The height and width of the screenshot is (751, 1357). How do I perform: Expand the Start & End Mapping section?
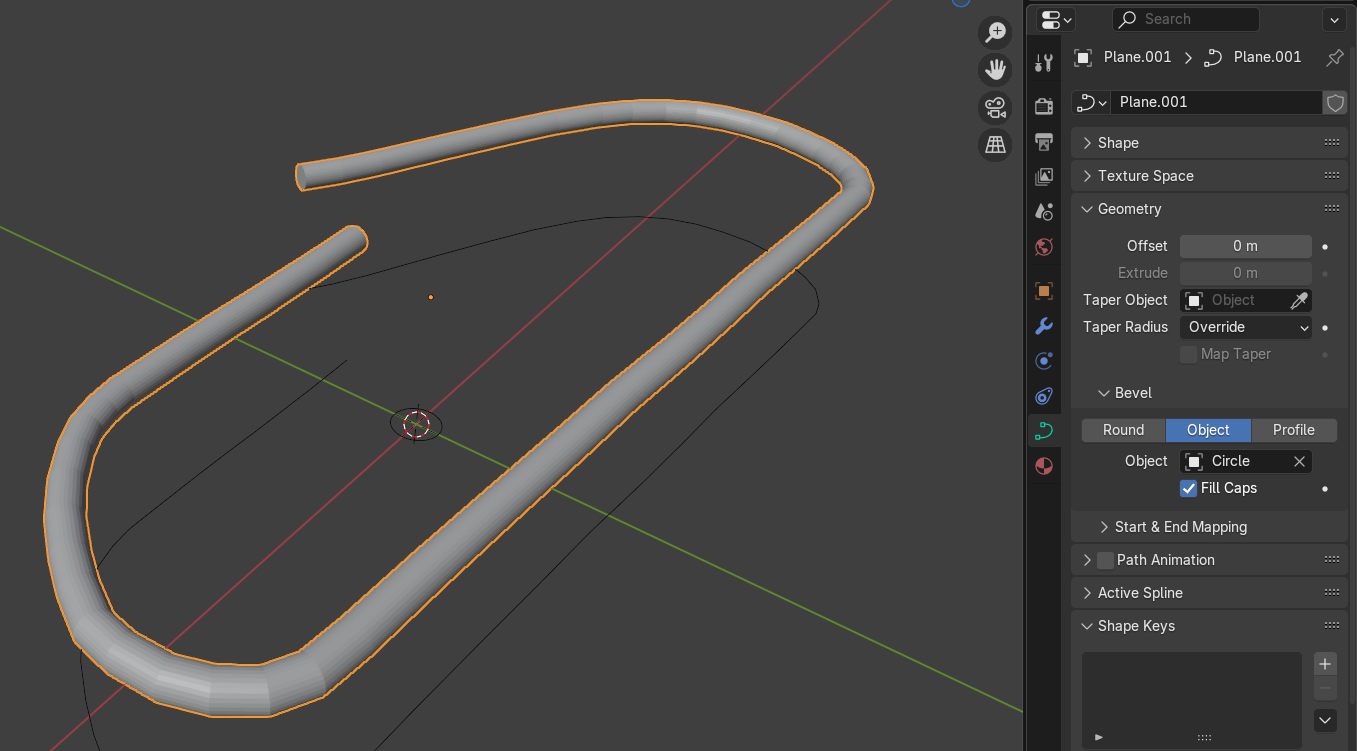coord(1180,527)
